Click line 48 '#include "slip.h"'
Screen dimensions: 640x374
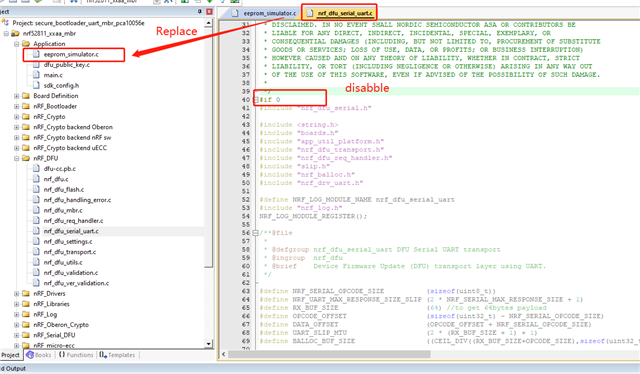pyautogui.click(x=295, y=167)
